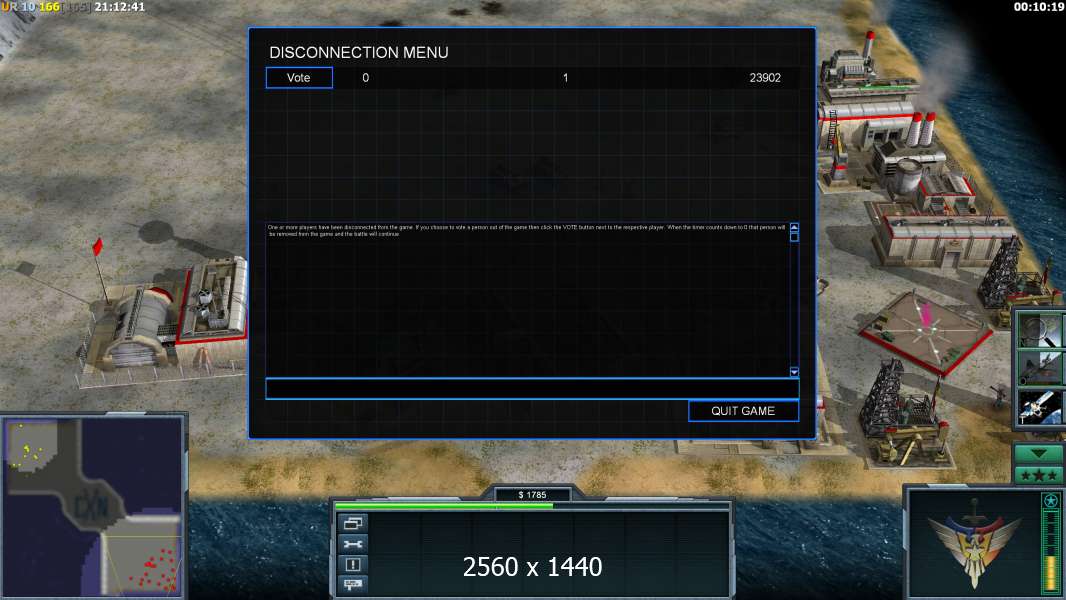Activate the spy satellite power icon

click(x=1040, y=406)
